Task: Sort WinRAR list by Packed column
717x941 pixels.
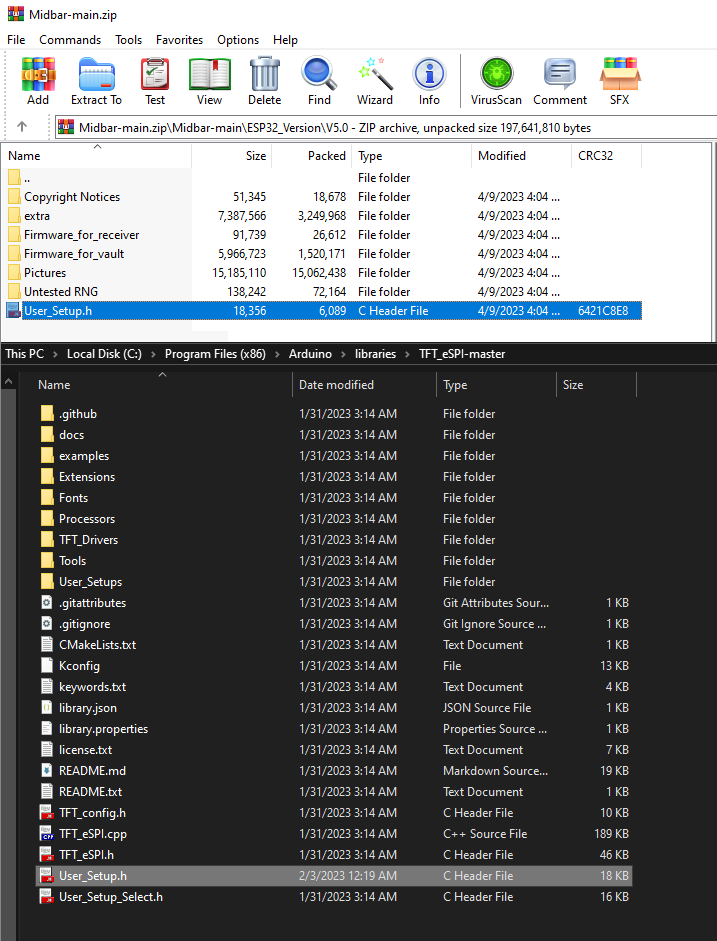Action: [x=312, y=155]
